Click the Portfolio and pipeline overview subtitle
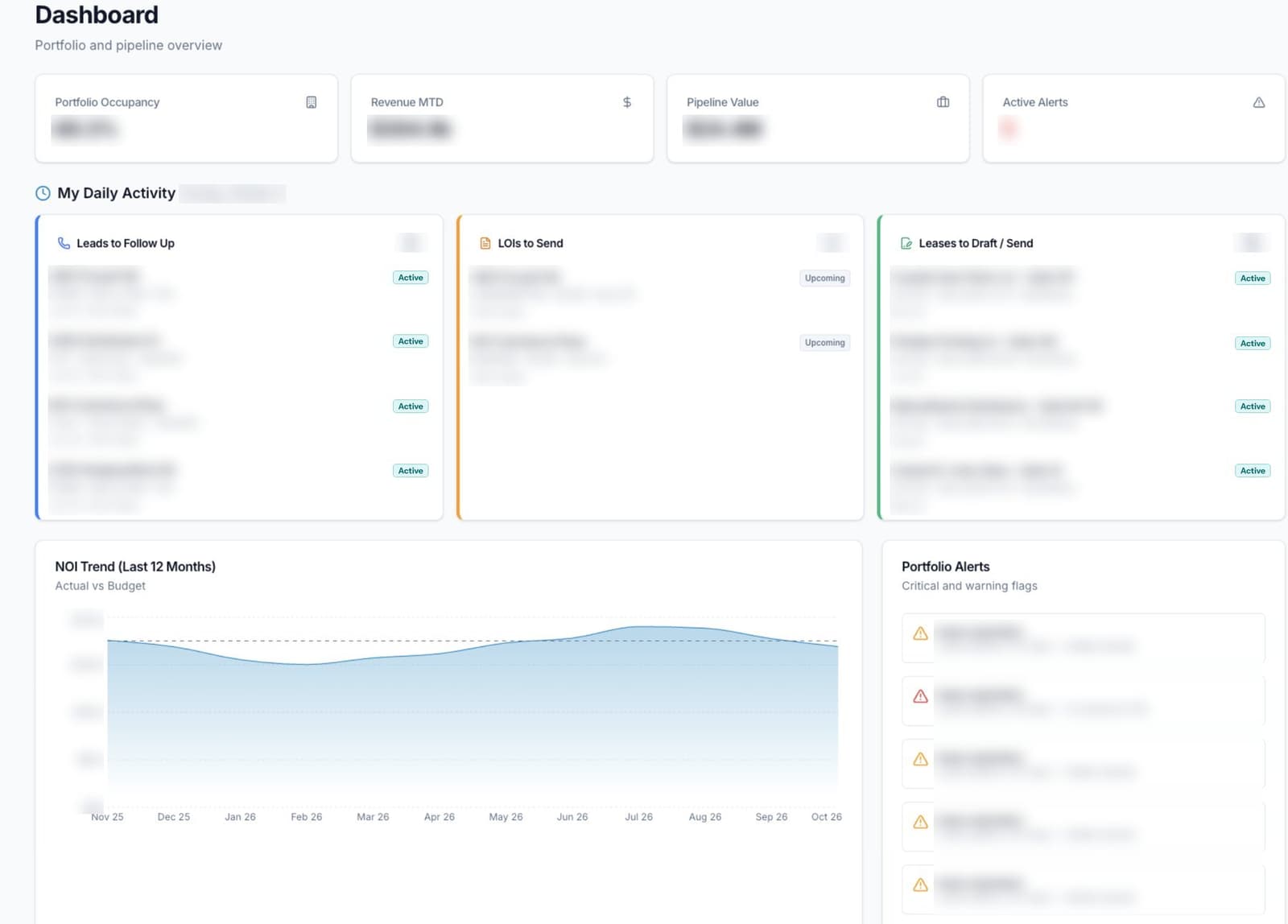Viewport: 1288px width, 924px height. pyautogui.click(x=129, y=45)
